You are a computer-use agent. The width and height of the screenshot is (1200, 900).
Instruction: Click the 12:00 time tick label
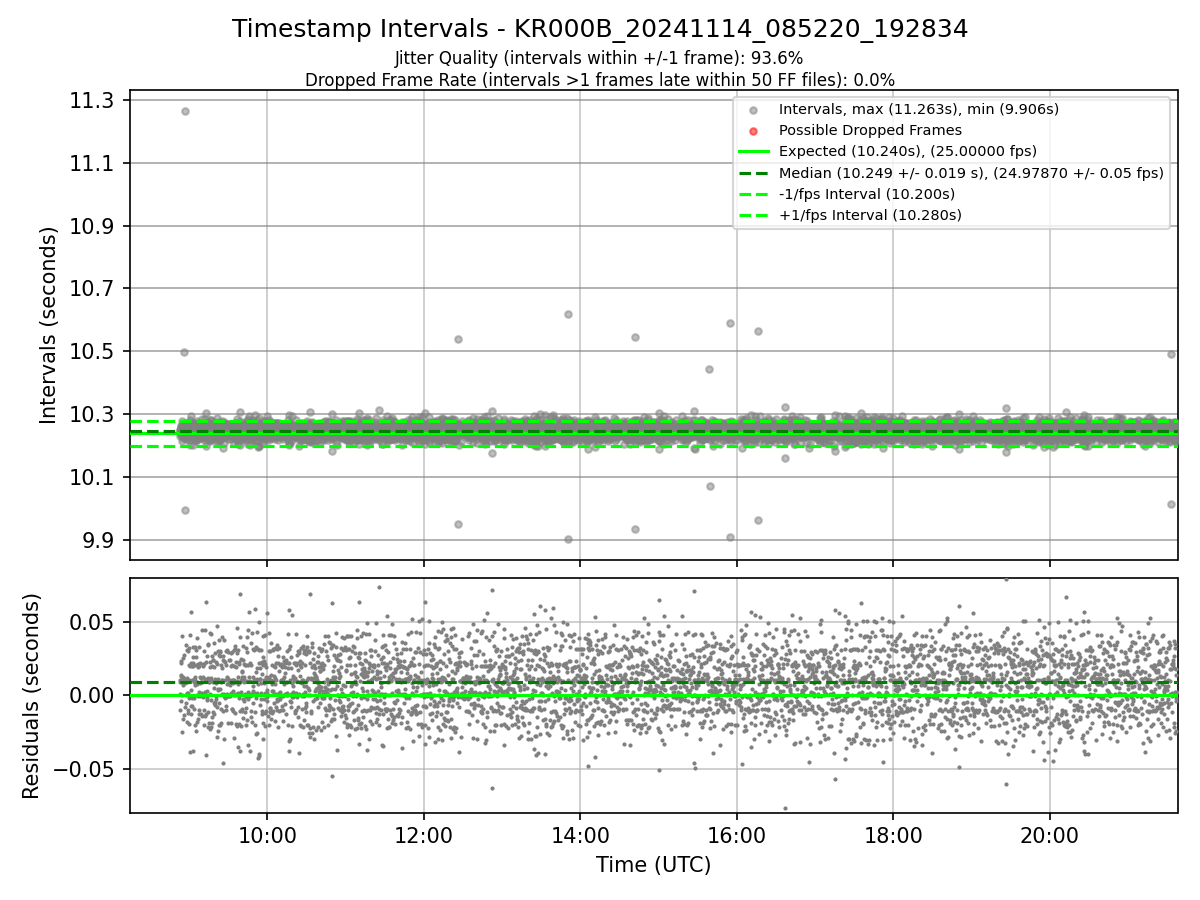click(424, 836)
